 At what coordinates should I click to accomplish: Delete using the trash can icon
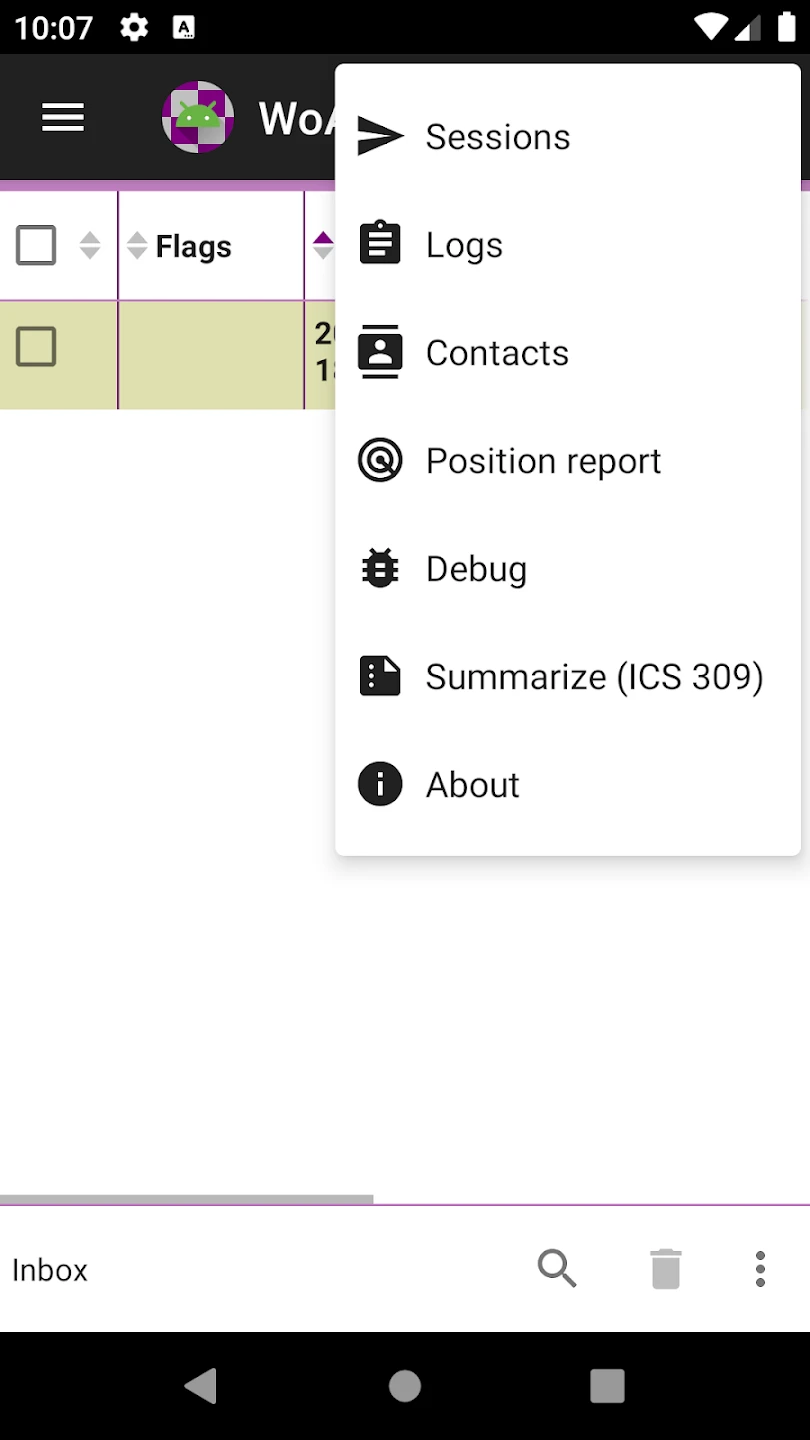(x=665, y=1269)
